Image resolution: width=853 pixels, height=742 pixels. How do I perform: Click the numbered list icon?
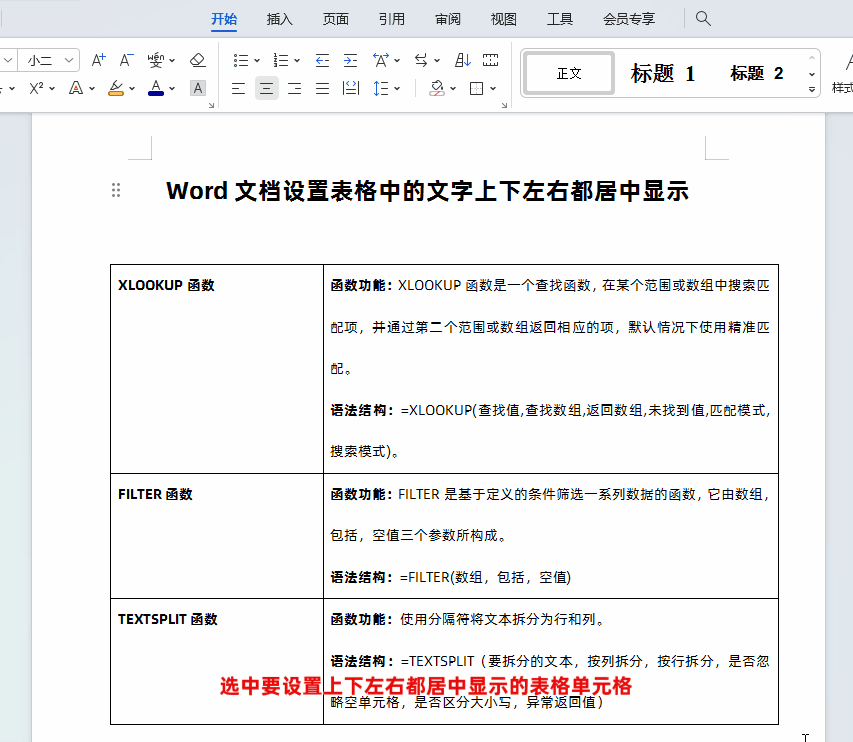[x=281, y=60]
